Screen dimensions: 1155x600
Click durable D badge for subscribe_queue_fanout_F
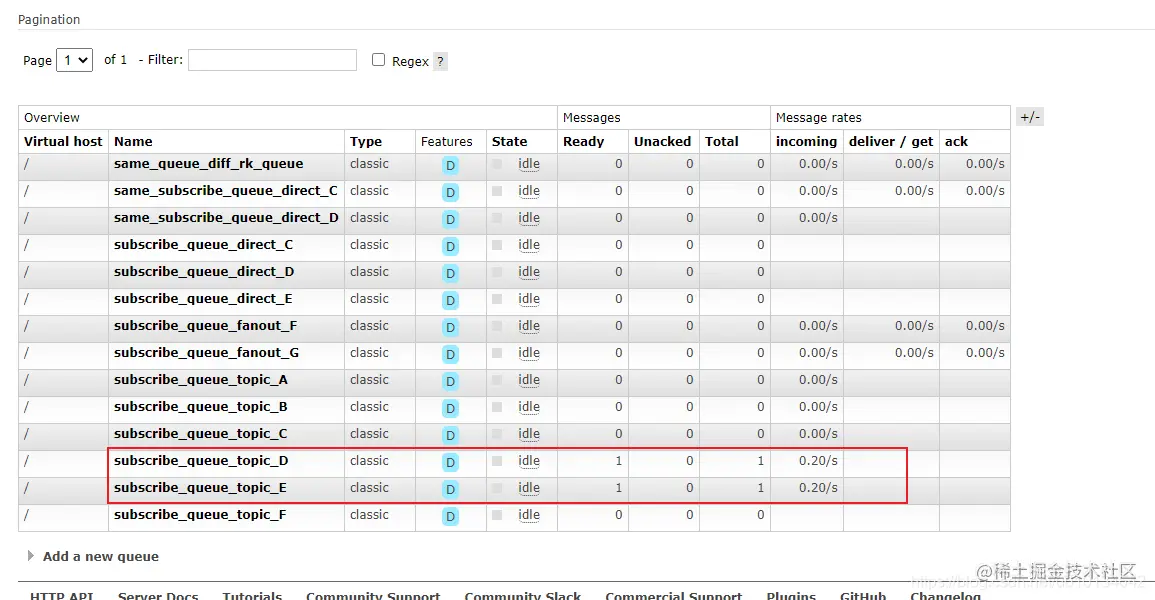tap(450, 328)
